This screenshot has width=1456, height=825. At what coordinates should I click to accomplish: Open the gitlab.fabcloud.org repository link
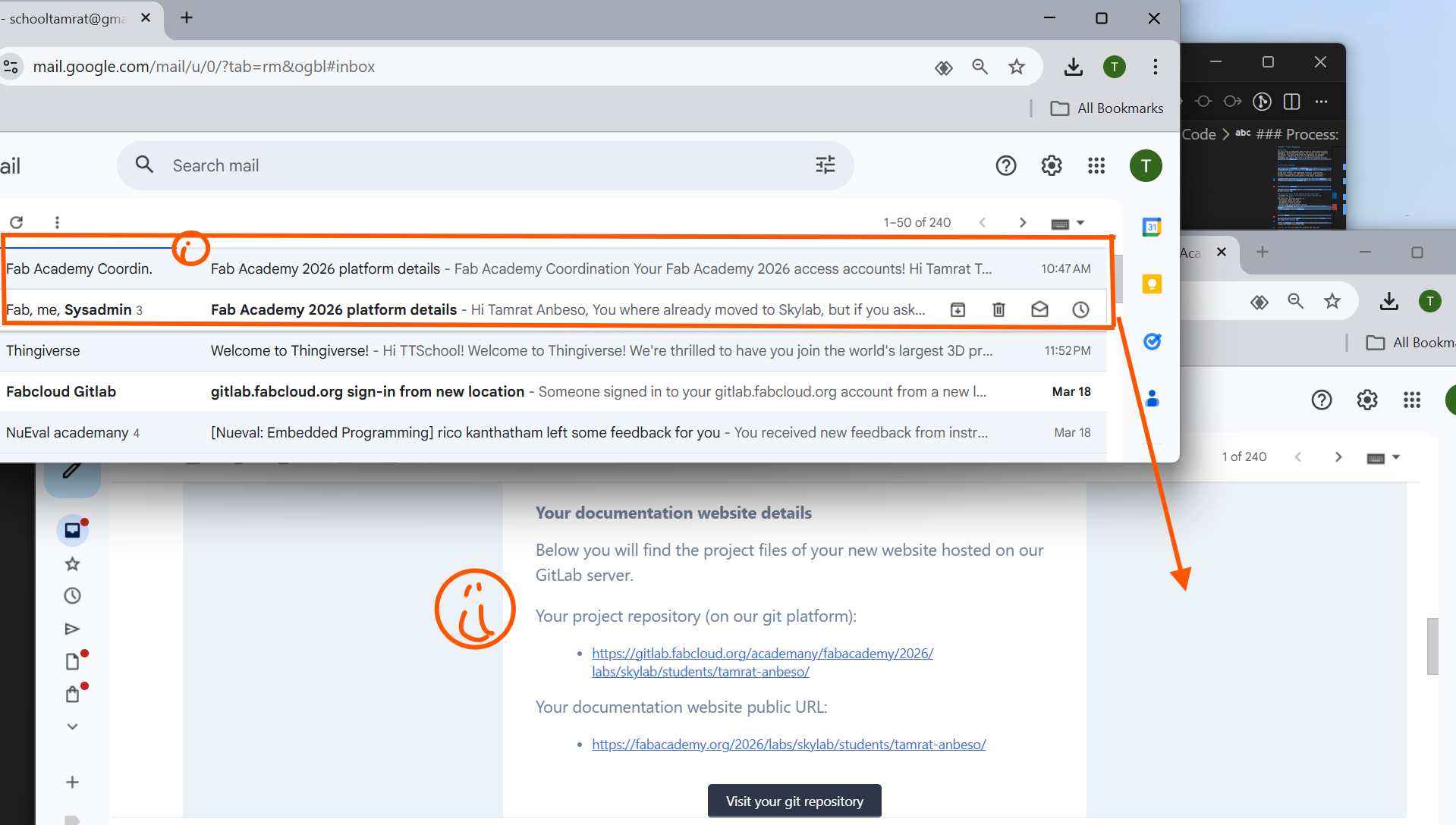pos(763,662)
